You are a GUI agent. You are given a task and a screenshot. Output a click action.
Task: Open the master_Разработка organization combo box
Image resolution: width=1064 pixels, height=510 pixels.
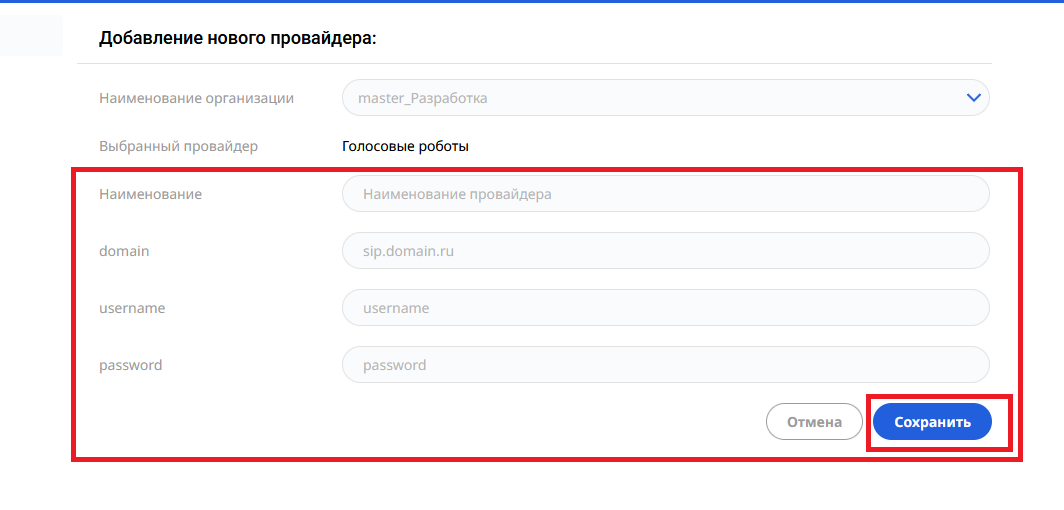click(x=666, y=98)
